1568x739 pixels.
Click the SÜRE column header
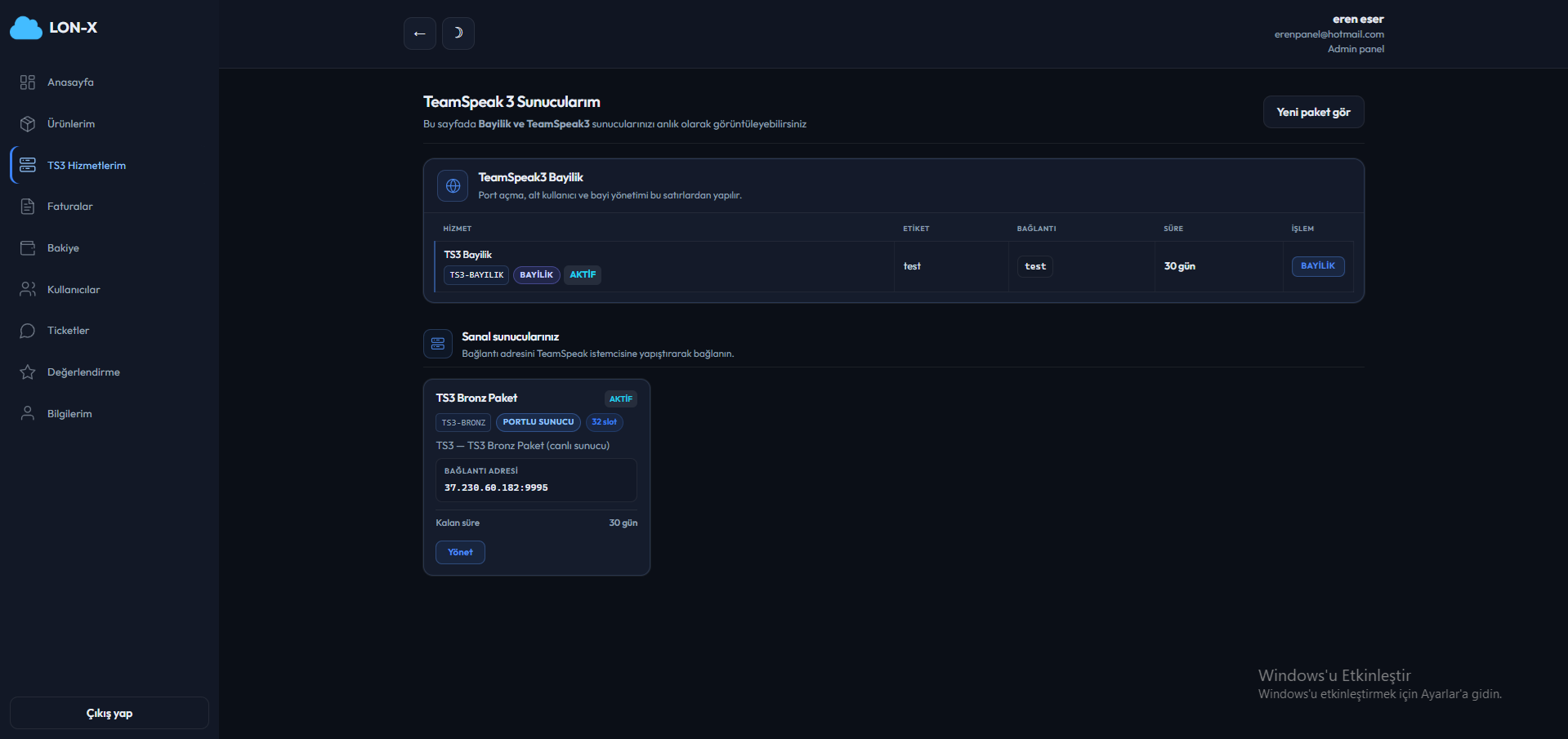point(1173,229)
